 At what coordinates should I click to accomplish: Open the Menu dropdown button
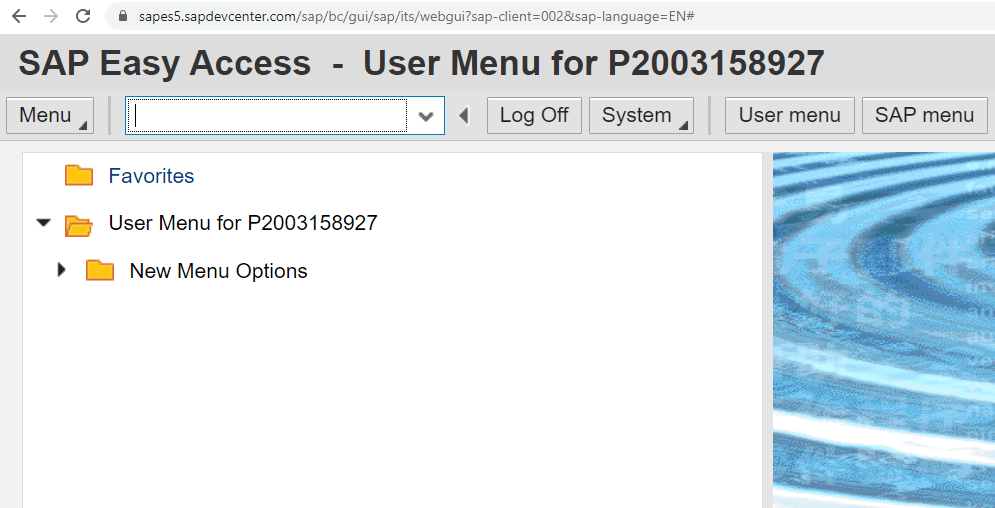(50, 116)
